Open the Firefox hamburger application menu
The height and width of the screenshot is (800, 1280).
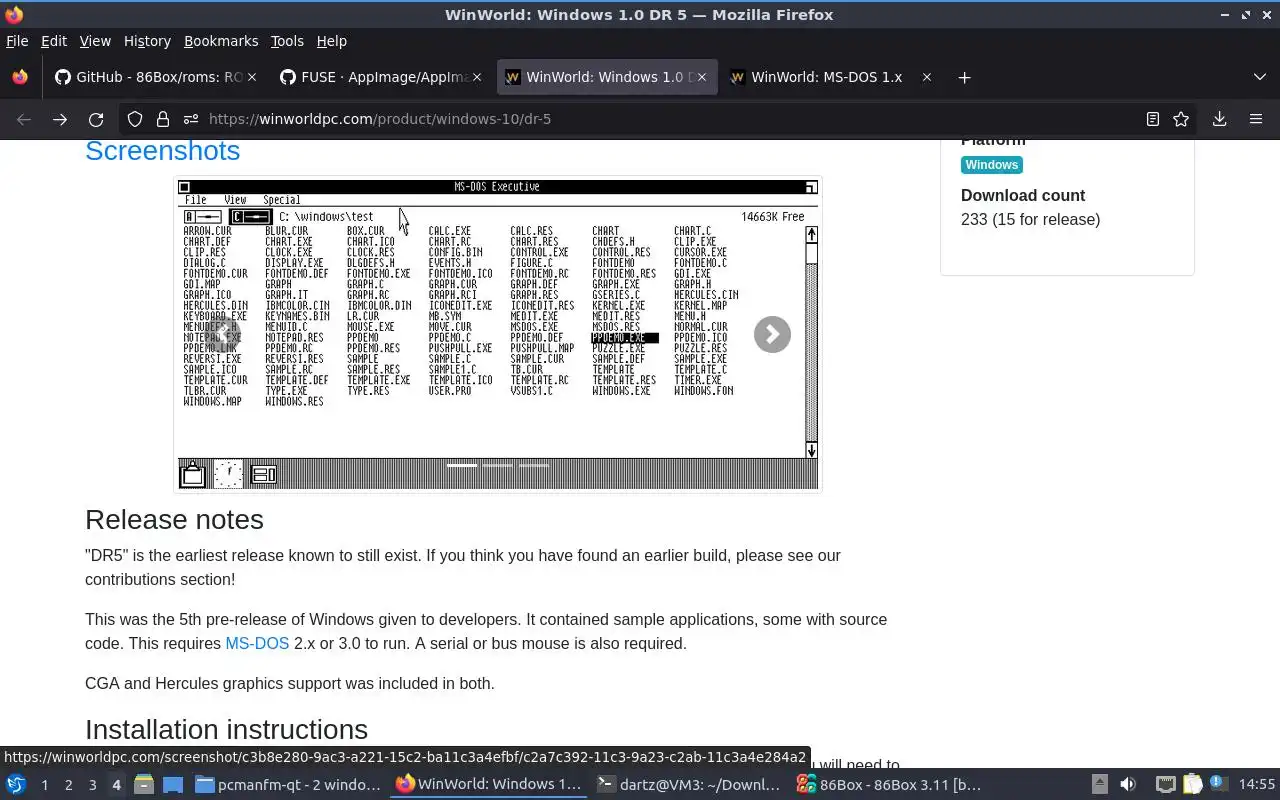(x=1256, y=119)
